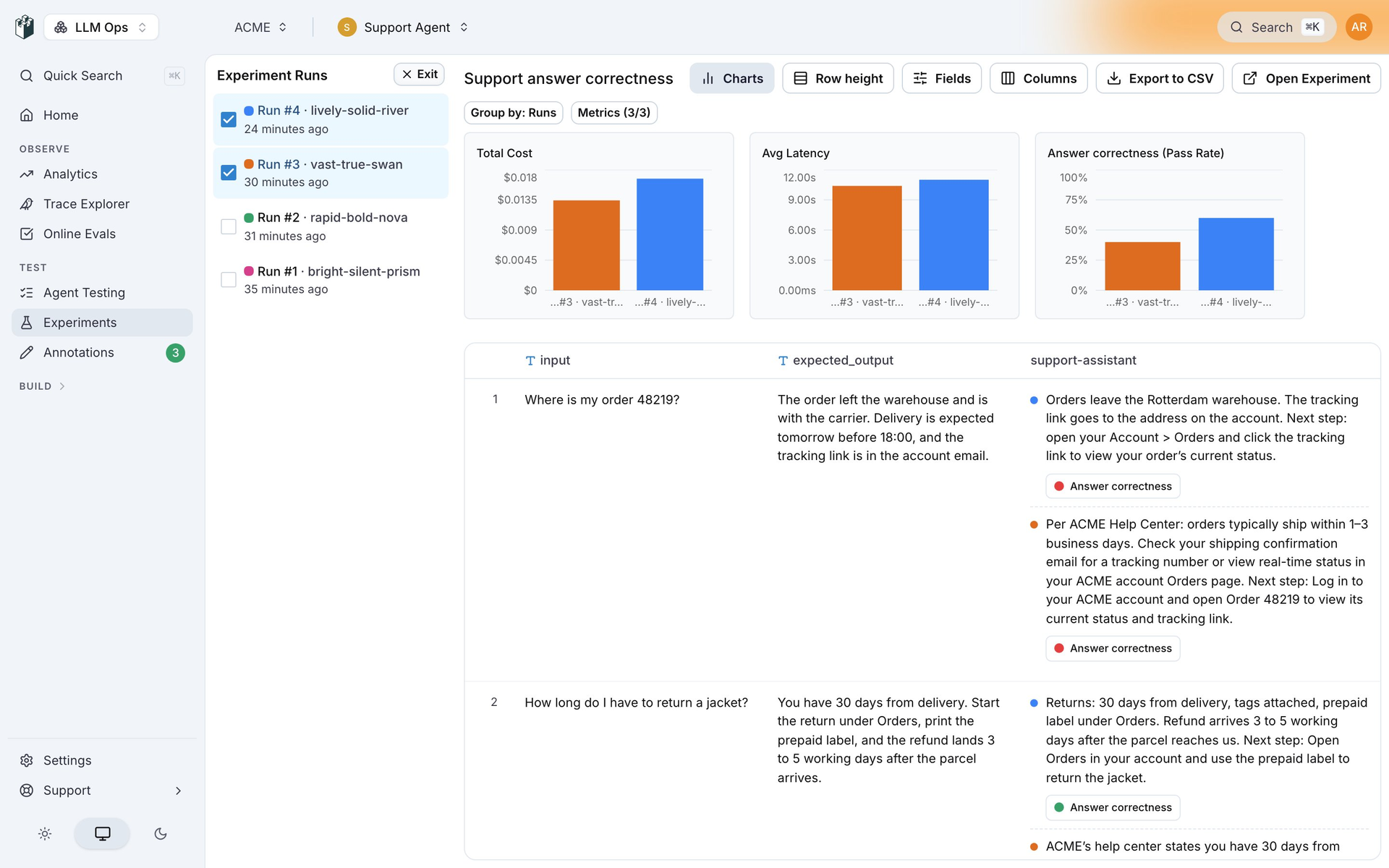The height and width of the screenshot is (868, 1389).
Task: Click the top Search field
Action: tap(1276, 27)
